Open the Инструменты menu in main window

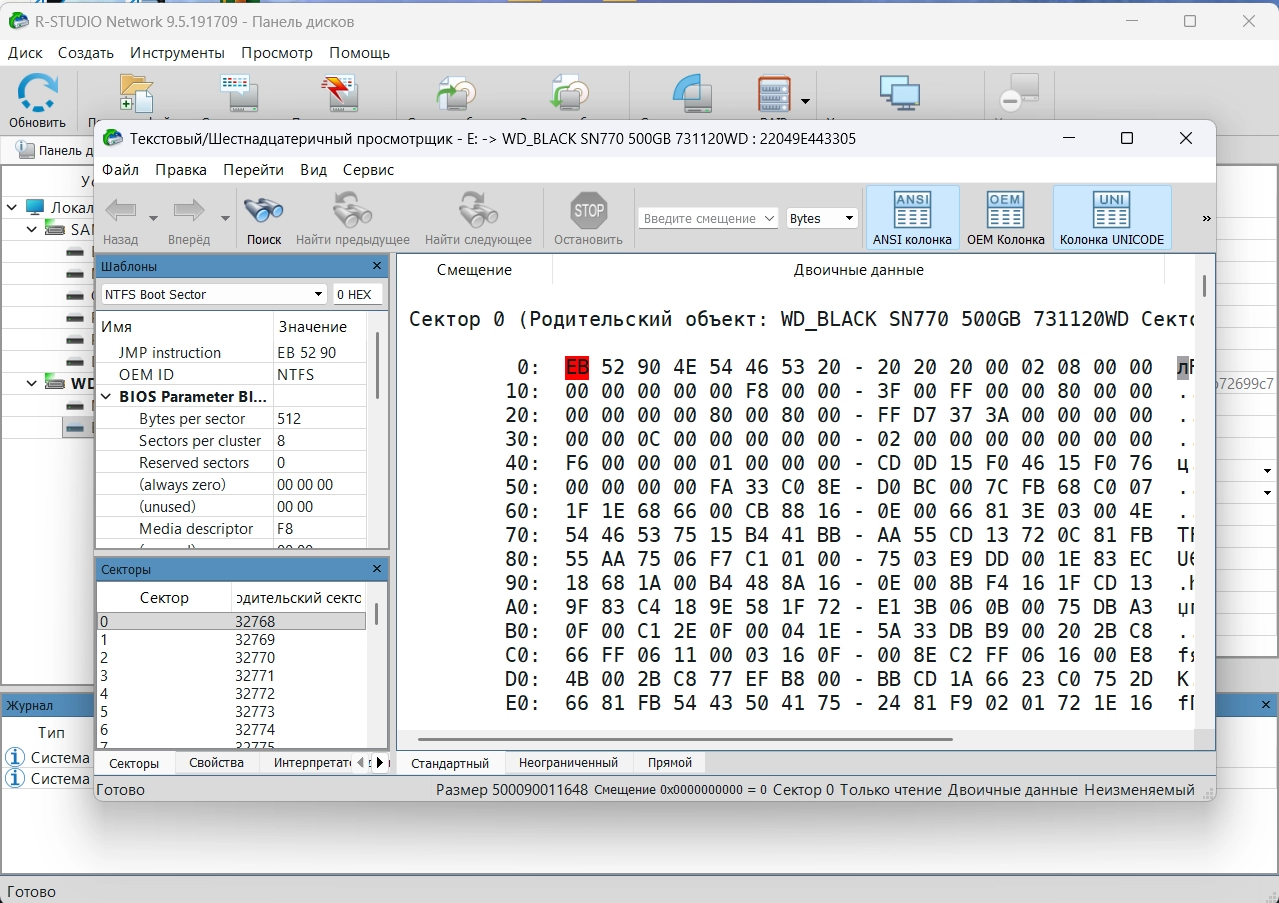coord(177,53)
